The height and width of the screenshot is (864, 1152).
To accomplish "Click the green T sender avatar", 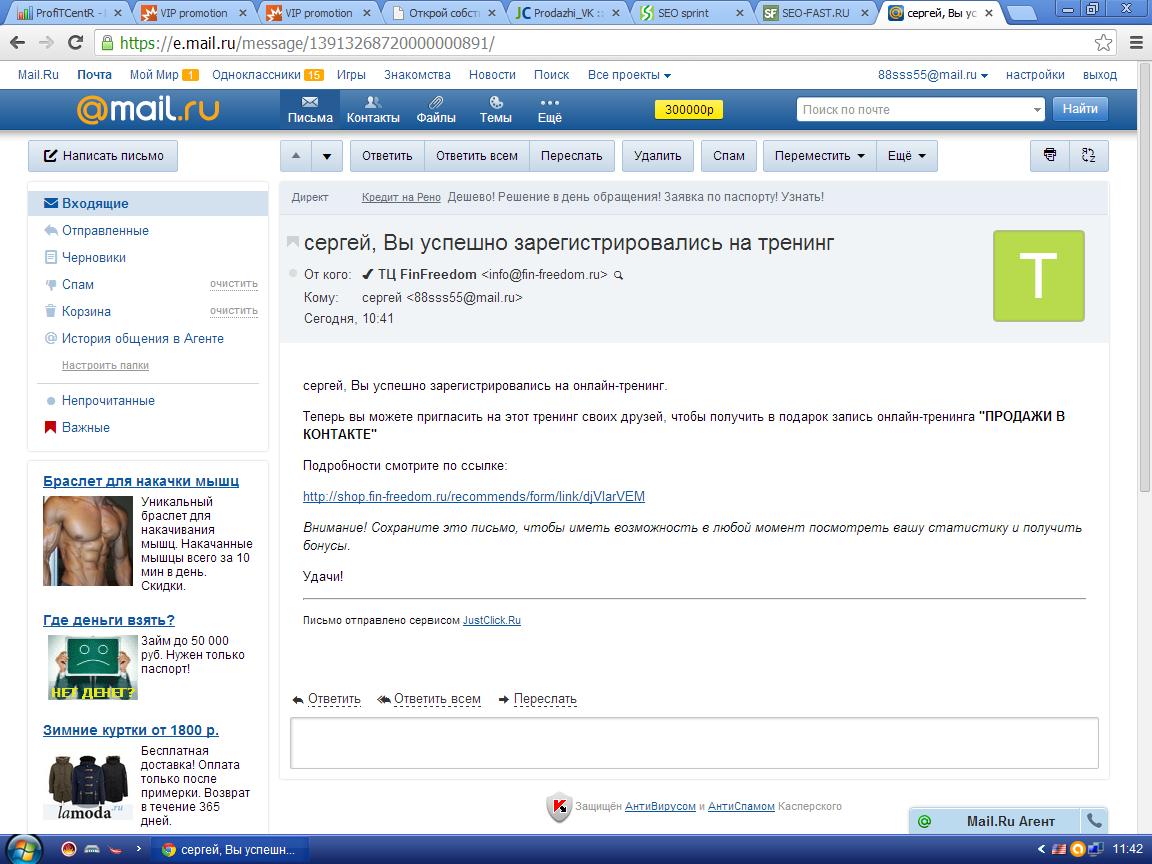I will point(1038,276).
